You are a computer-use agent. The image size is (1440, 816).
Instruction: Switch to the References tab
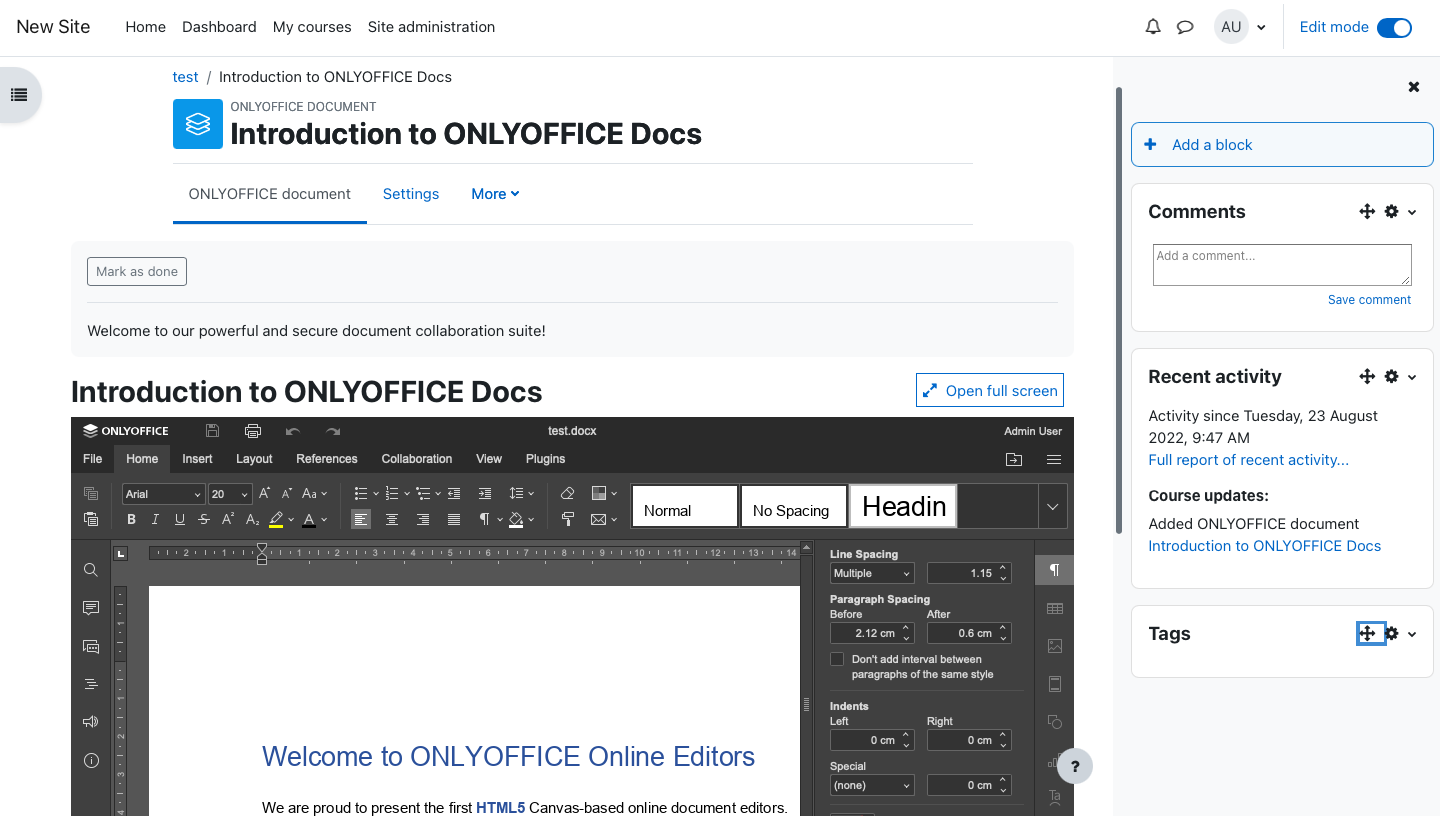click(x=327, y=459)
